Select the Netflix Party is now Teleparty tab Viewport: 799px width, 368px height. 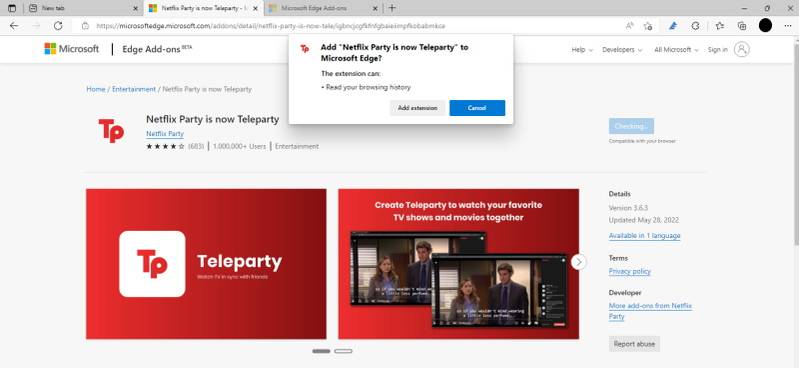tap(203, 8)
